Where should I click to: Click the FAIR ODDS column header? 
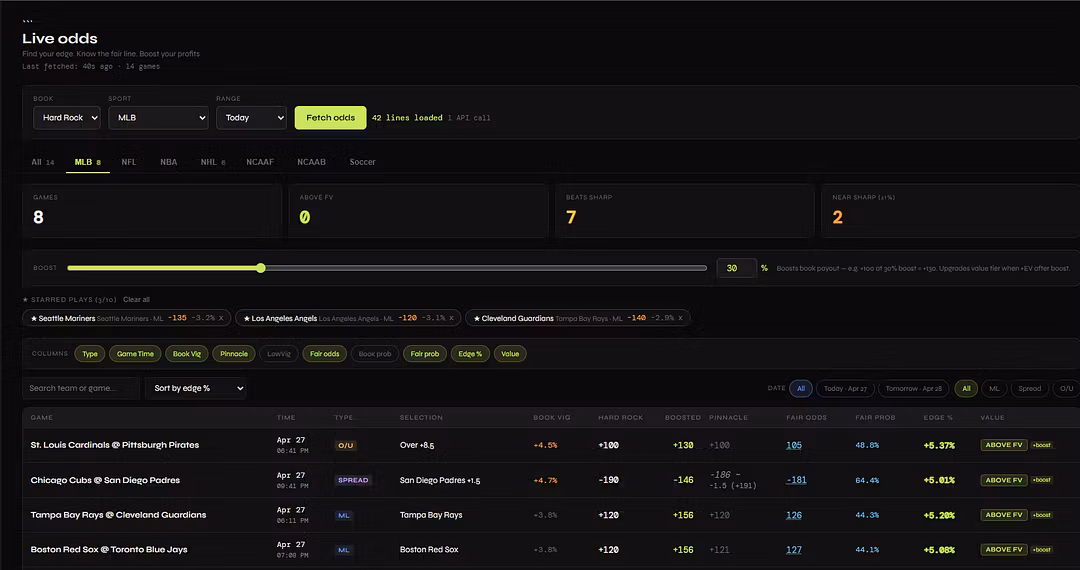(807, 417)
